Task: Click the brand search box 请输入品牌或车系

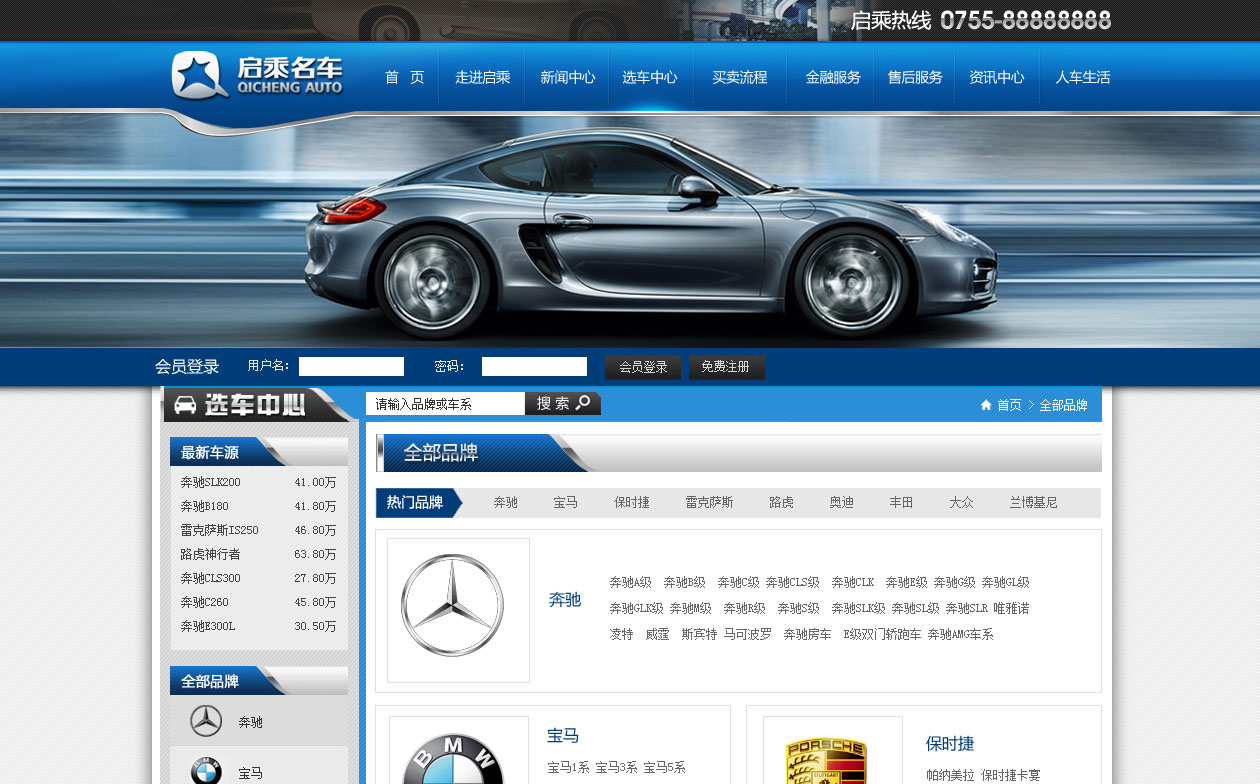Action: click(445, 404)
